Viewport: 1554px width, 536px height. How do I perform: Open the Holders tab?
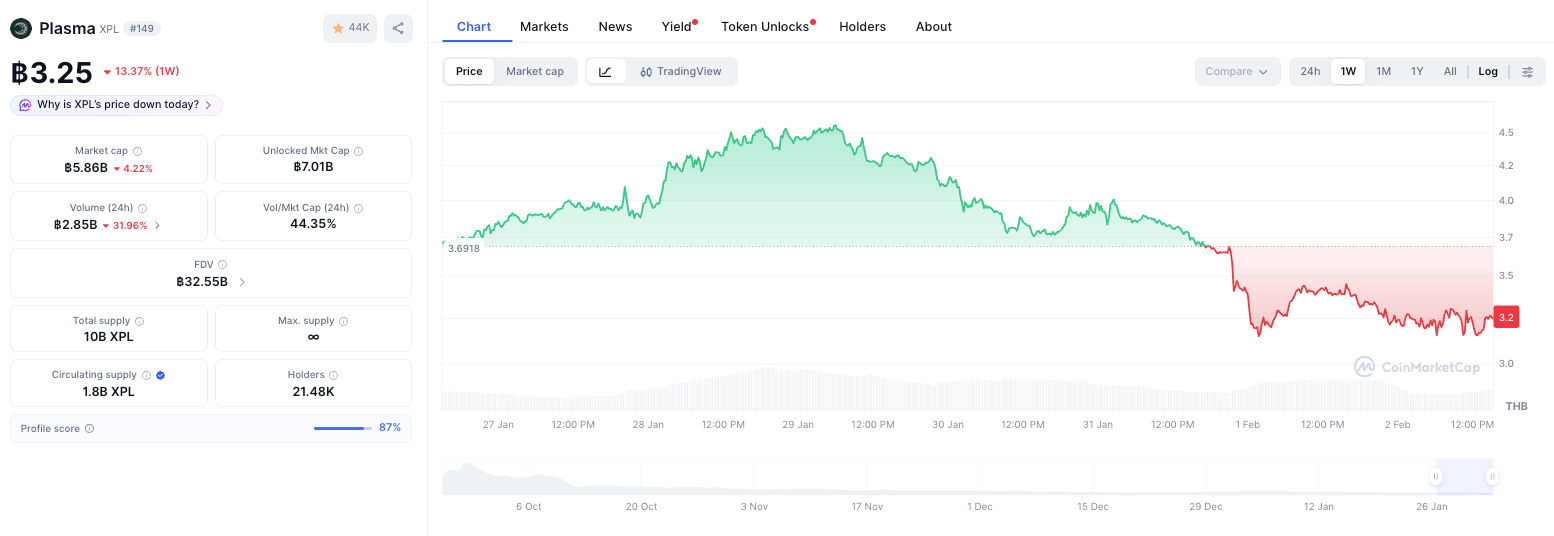862,26
